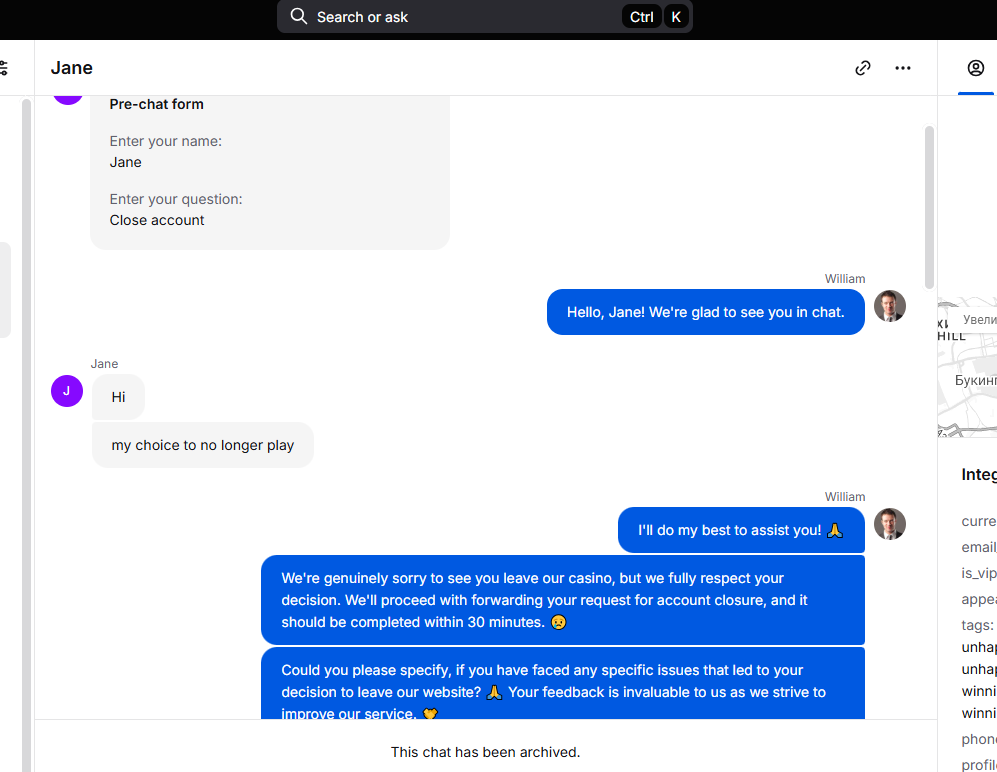Click William's avatar beside greeting message
This screenshot has height=772, width=997.
pos(890,306)
